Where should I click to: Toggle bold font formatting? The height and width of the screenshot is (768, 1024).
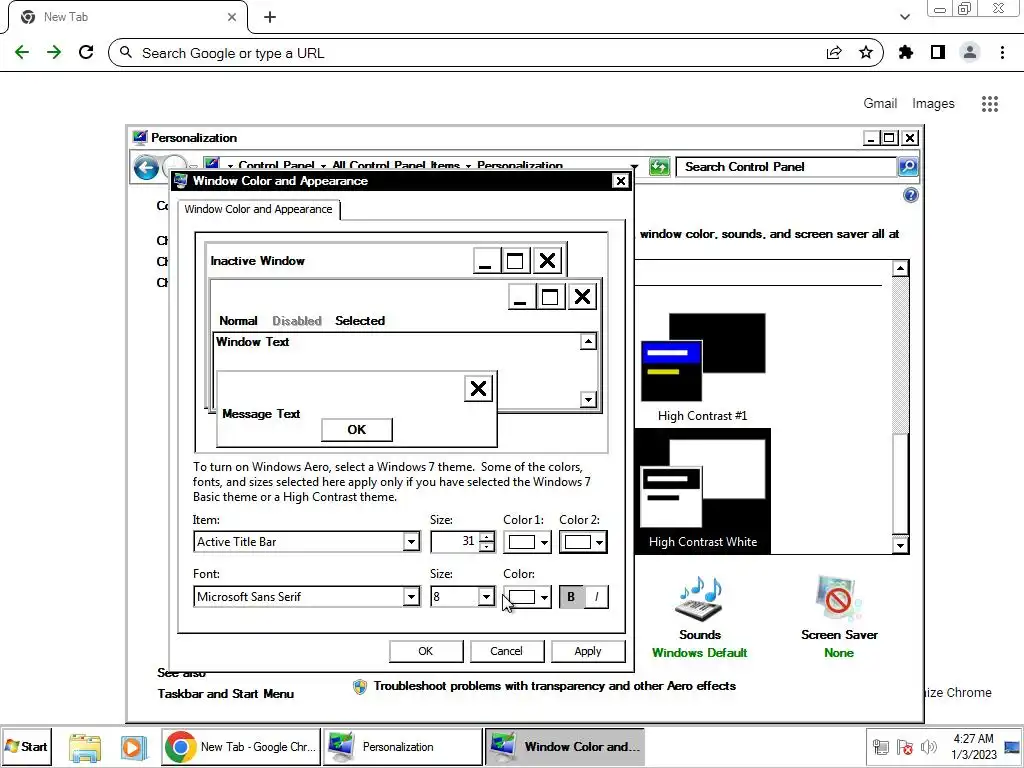(x=571, y=596)
